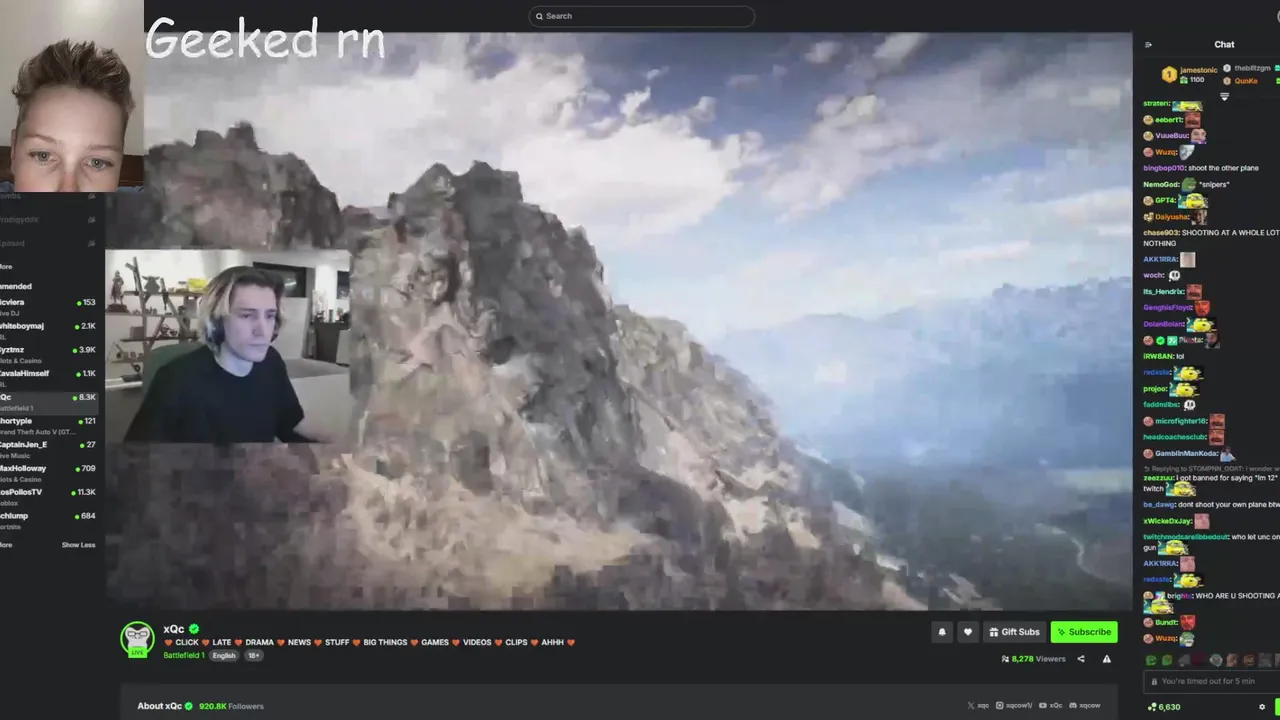This screenshot has height=720, width=1280.
Task: Click NemoGod username in chat
Action: [1161, 185]
